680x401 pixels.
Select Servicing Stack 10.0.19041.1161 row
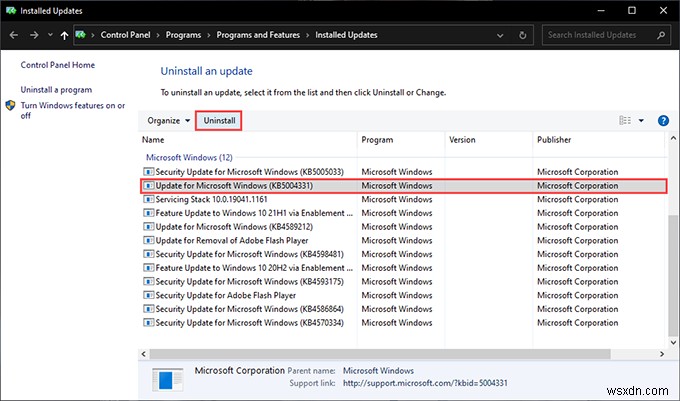coord(403,199)
